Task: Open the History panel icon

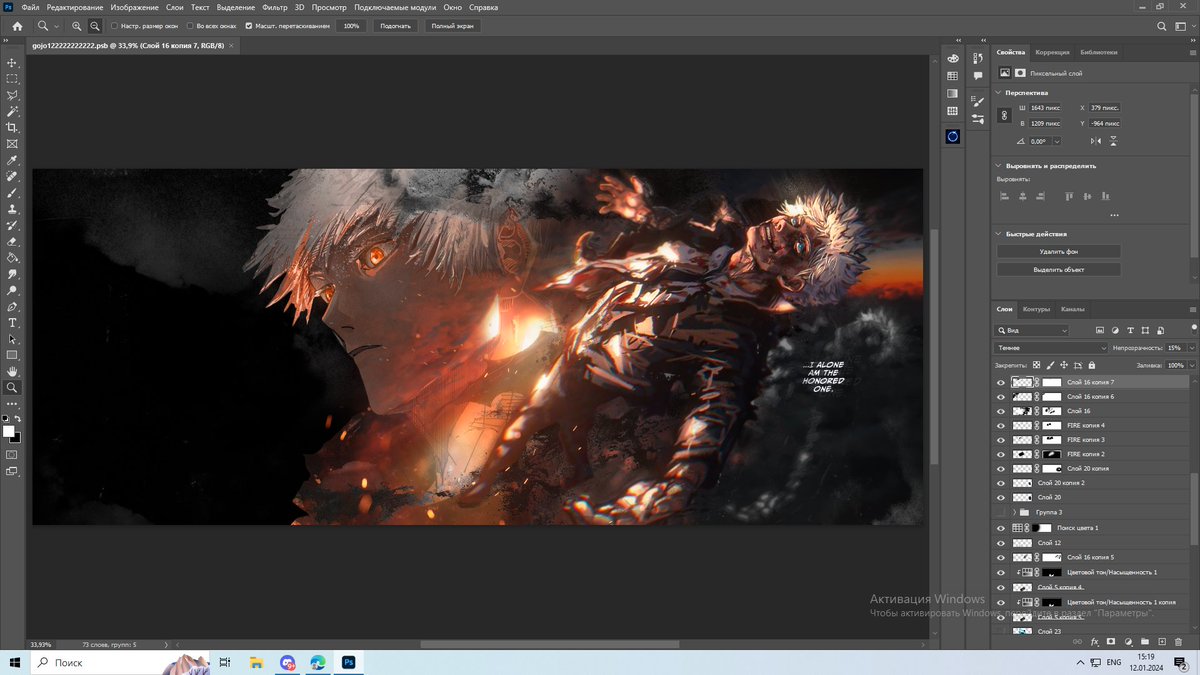Action: pos(978,59)
